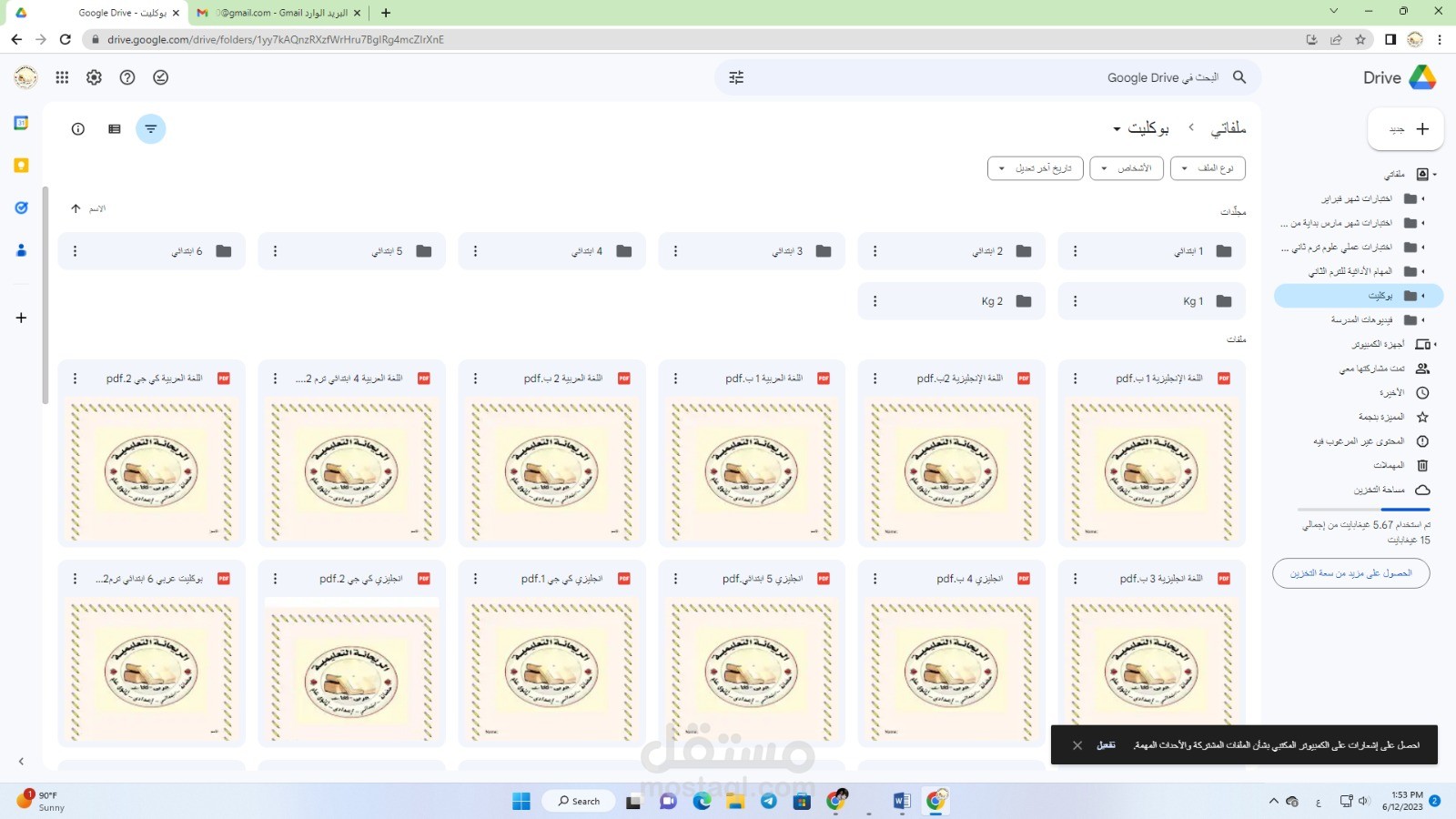Open more actions for اللغة الإنجليزية 1 ب.pdf

1076,379
